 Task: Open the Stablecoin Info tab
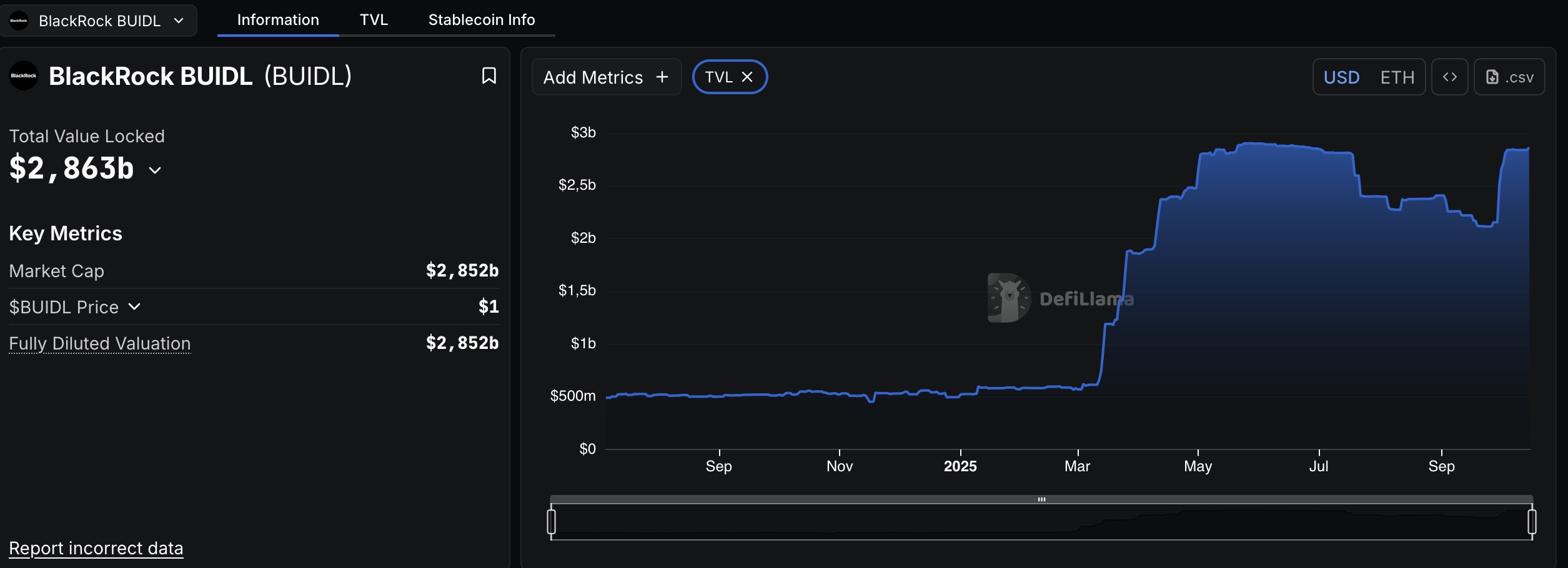(x=481, y=20)
